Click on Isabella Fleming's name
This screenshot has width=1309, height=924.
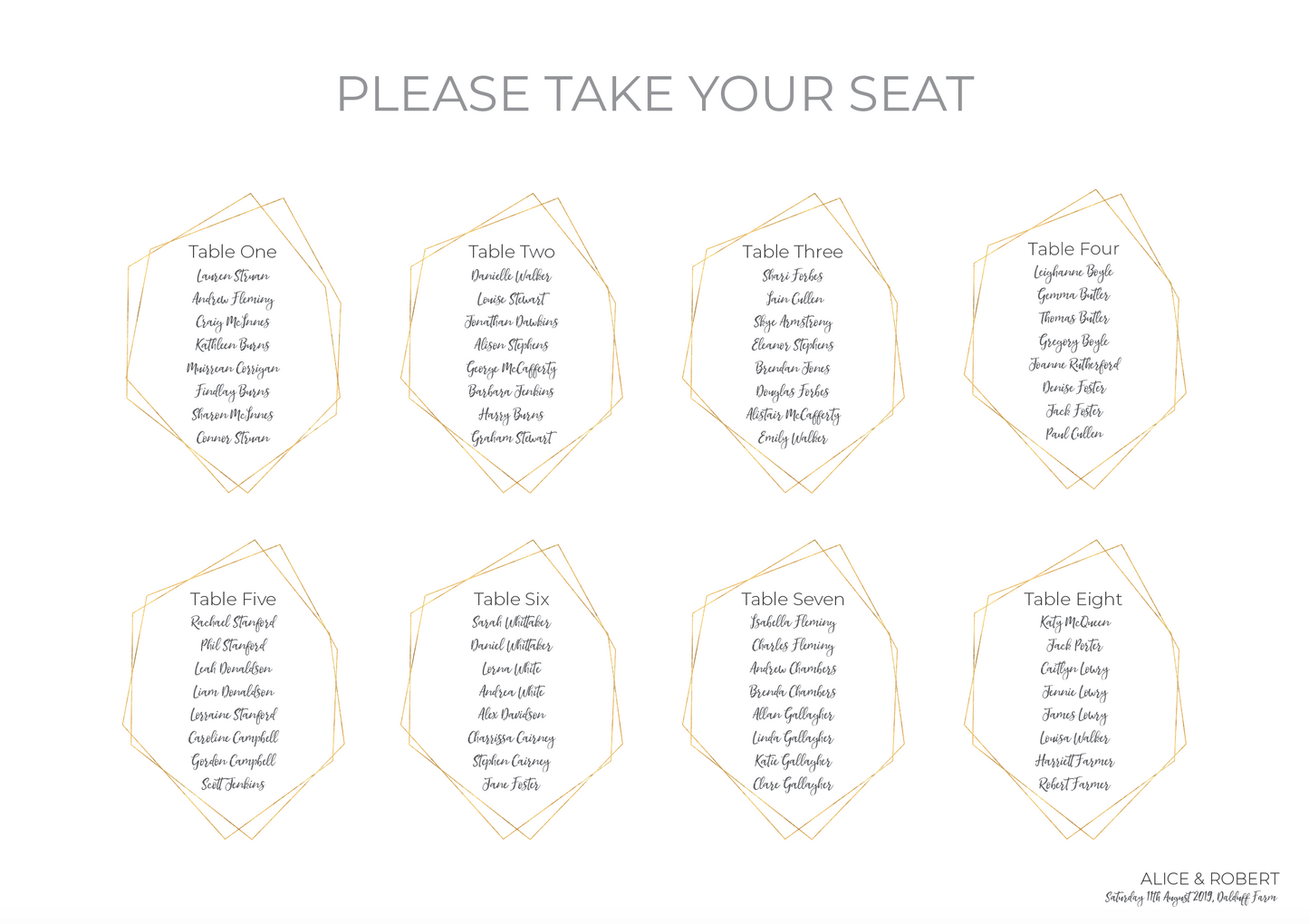793,622
